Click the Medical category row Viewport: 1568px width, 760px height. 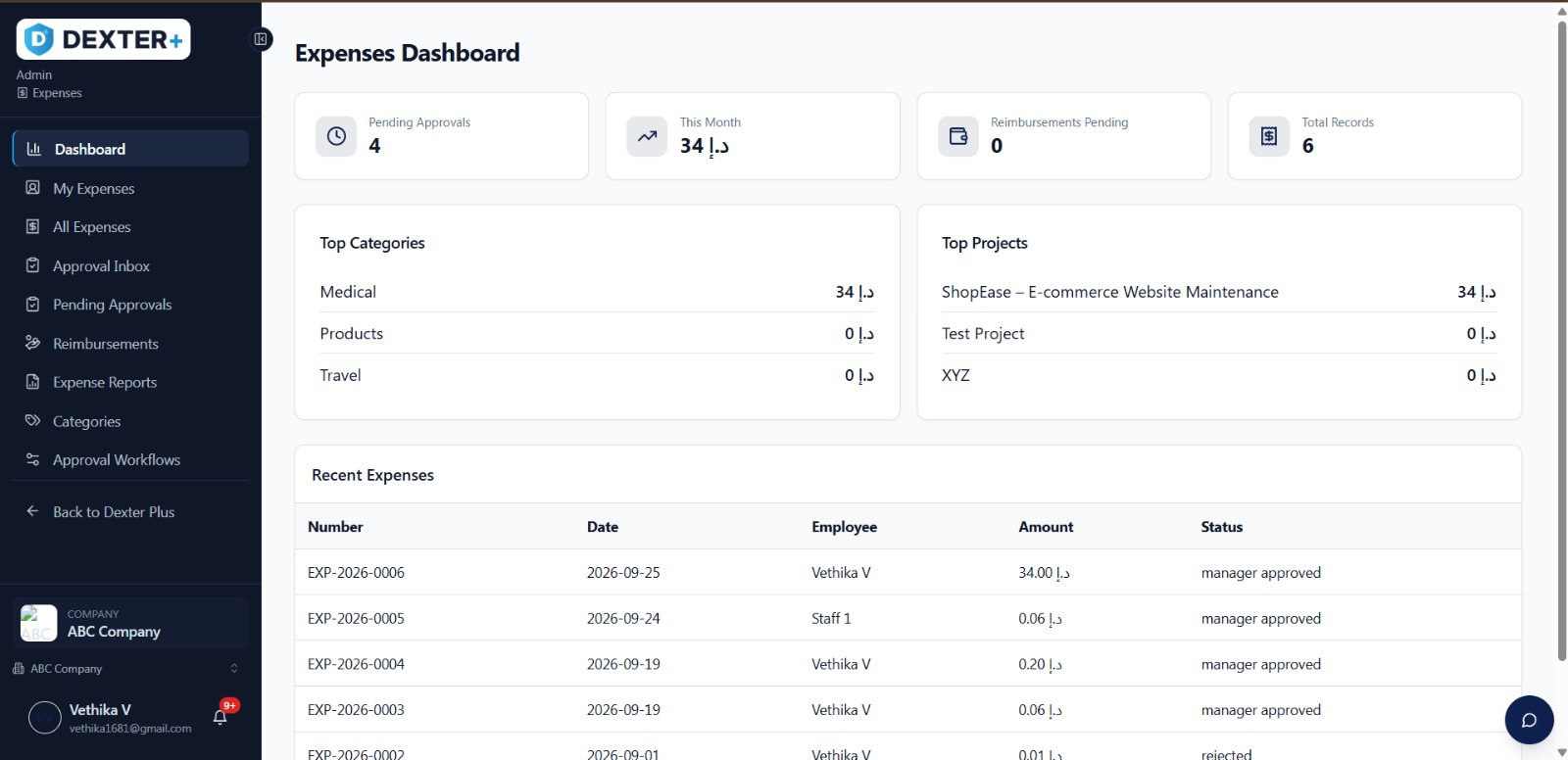597,292
